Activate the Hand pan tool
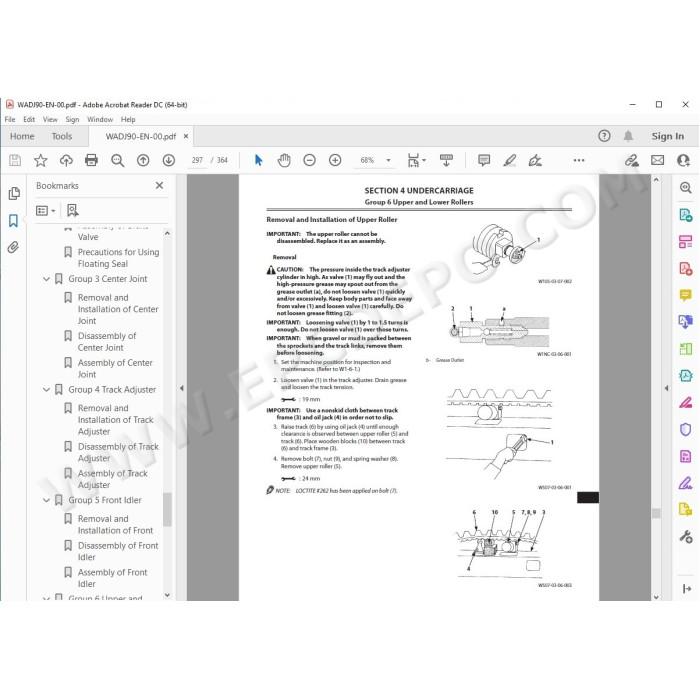Viewport: 700px width, 700px height. [283, 160]
